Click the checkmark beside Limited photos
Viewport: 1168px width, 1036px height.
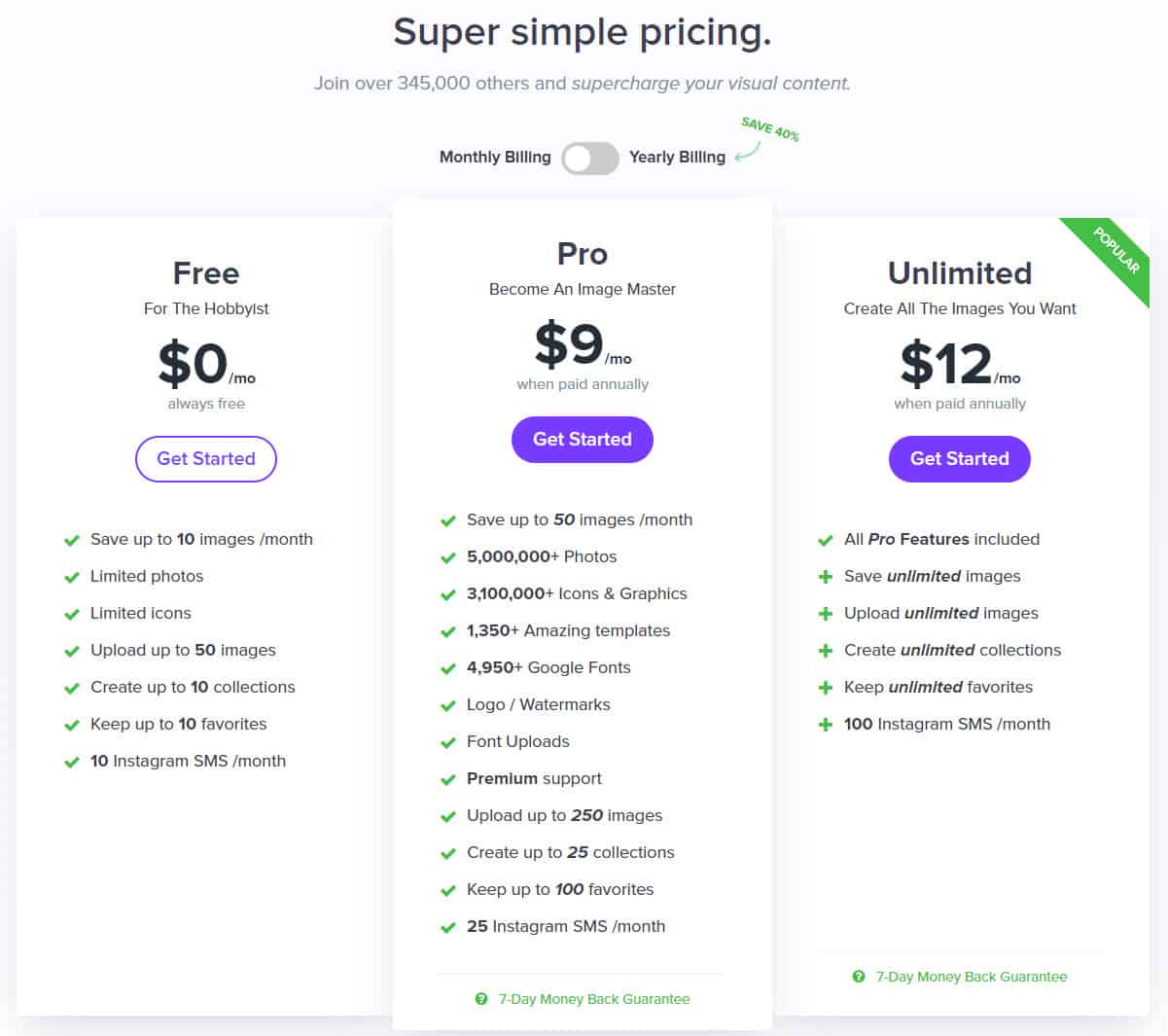(x=72, y=578)
